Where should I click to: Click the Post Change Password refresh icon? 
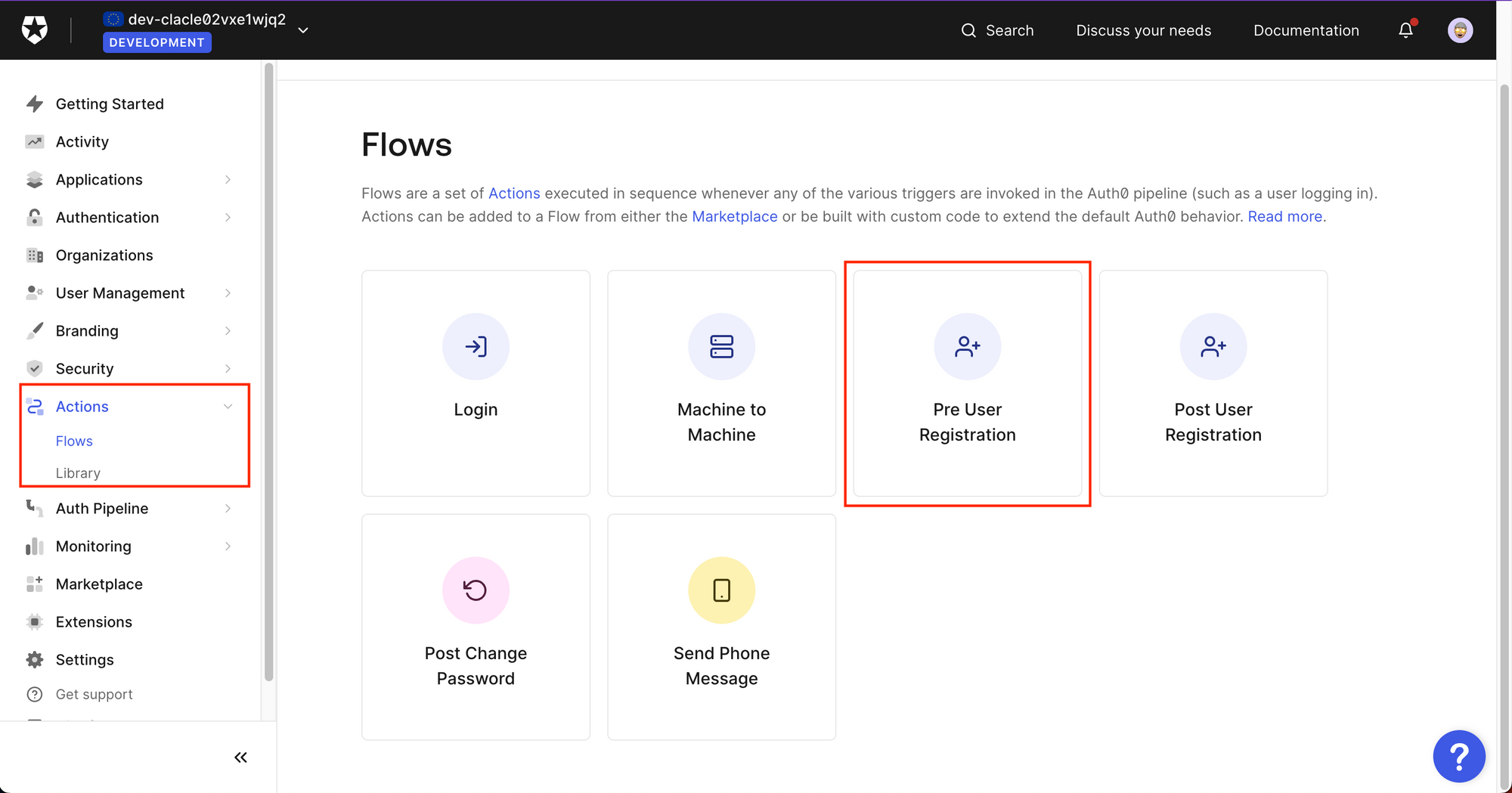coord(476,590)
